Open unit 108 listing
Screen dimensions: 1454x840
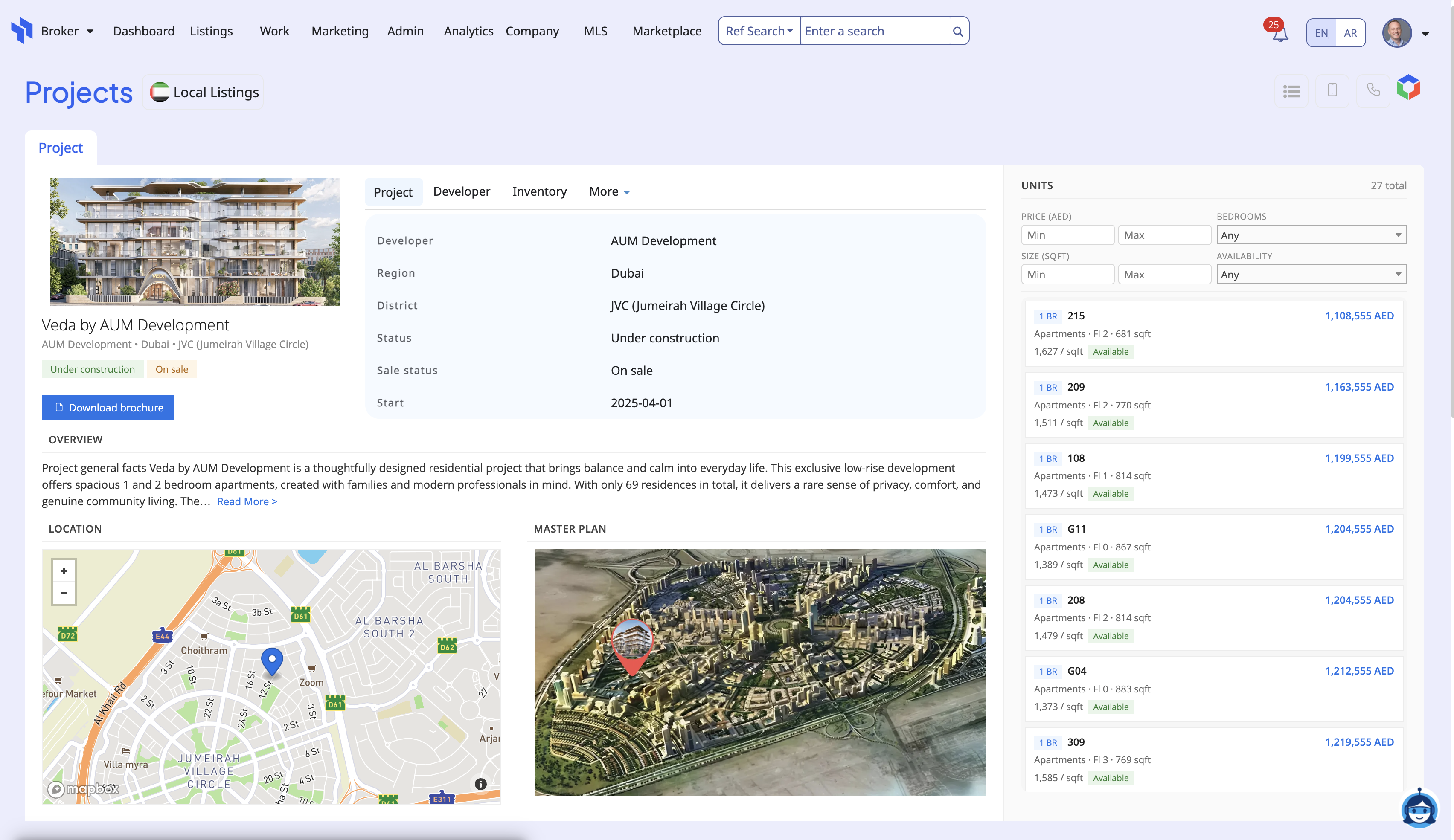pyautogui.click(x=1214, y=475)
